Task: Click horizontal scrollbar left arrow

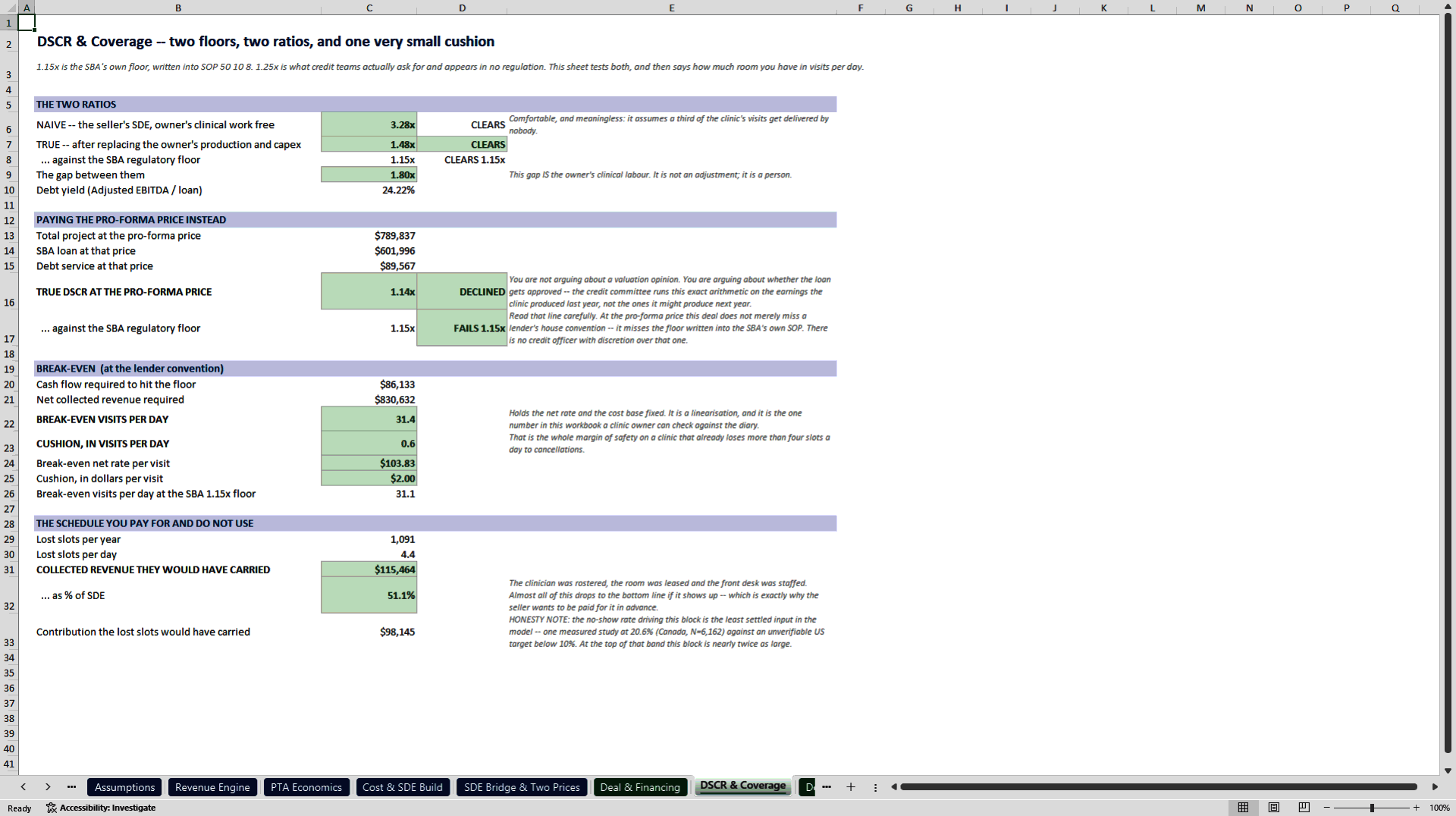Action: click(x=894, y=787)
